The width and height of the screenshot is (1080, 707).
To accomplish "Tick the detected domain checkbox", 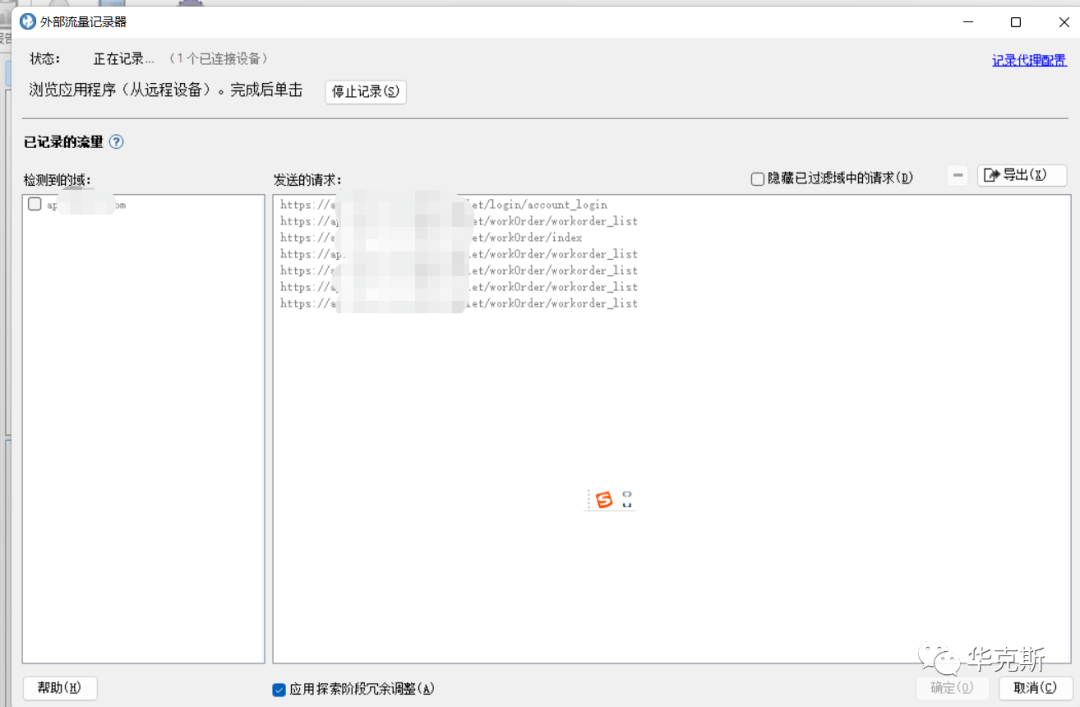I will coord(35,204).
